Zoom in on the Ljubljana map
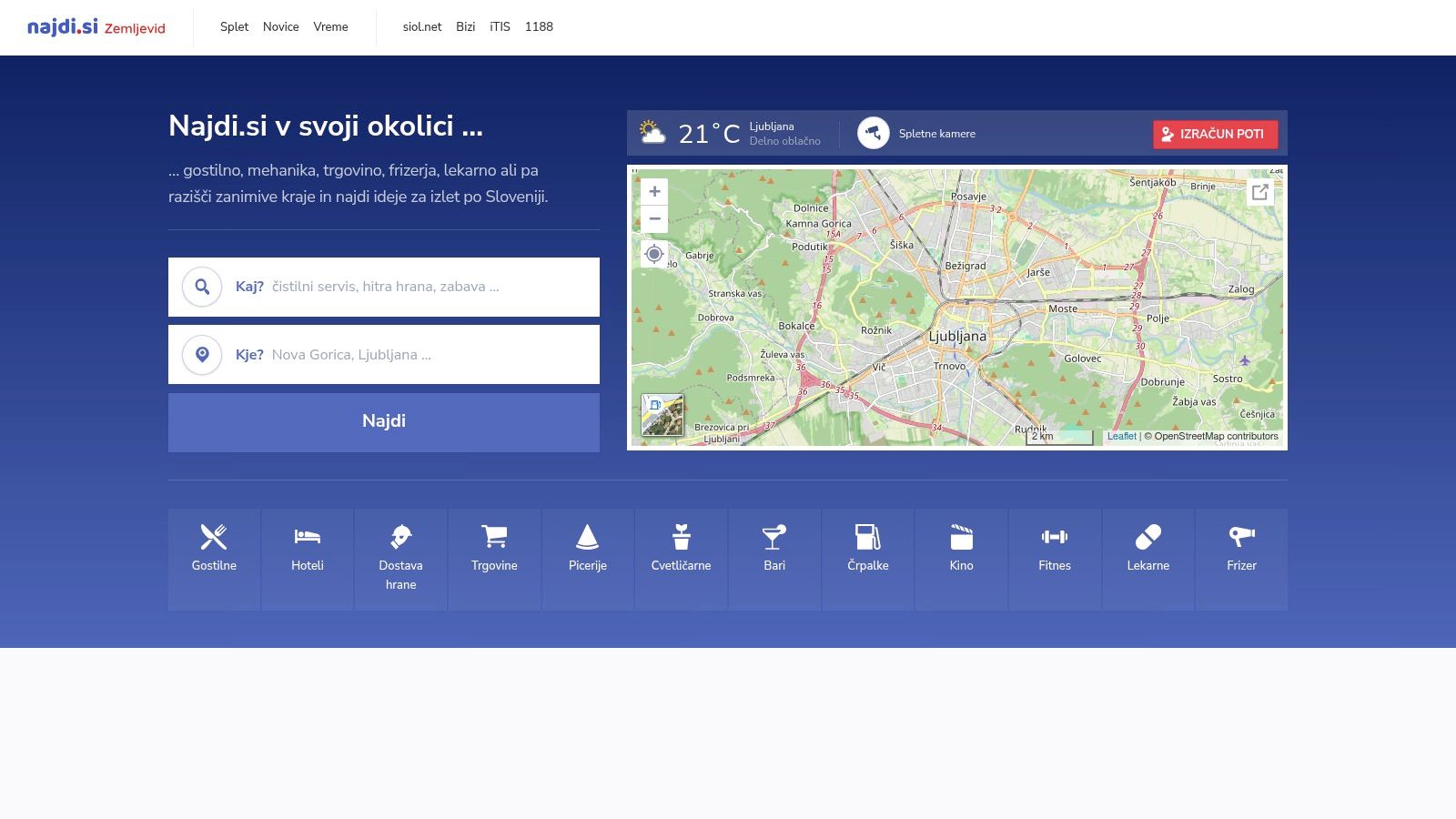1456x819 pixels. [x=654, y=191]
